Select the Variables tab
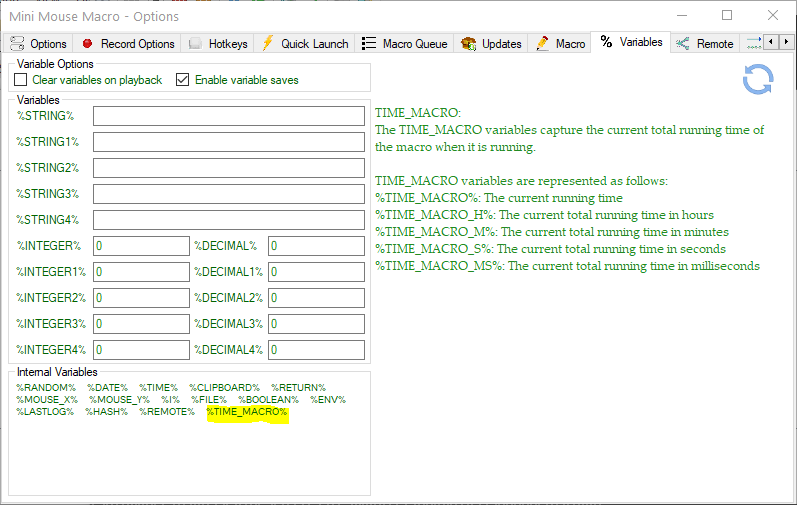Viewport: 797px width, 505px height. coord(631,42)
